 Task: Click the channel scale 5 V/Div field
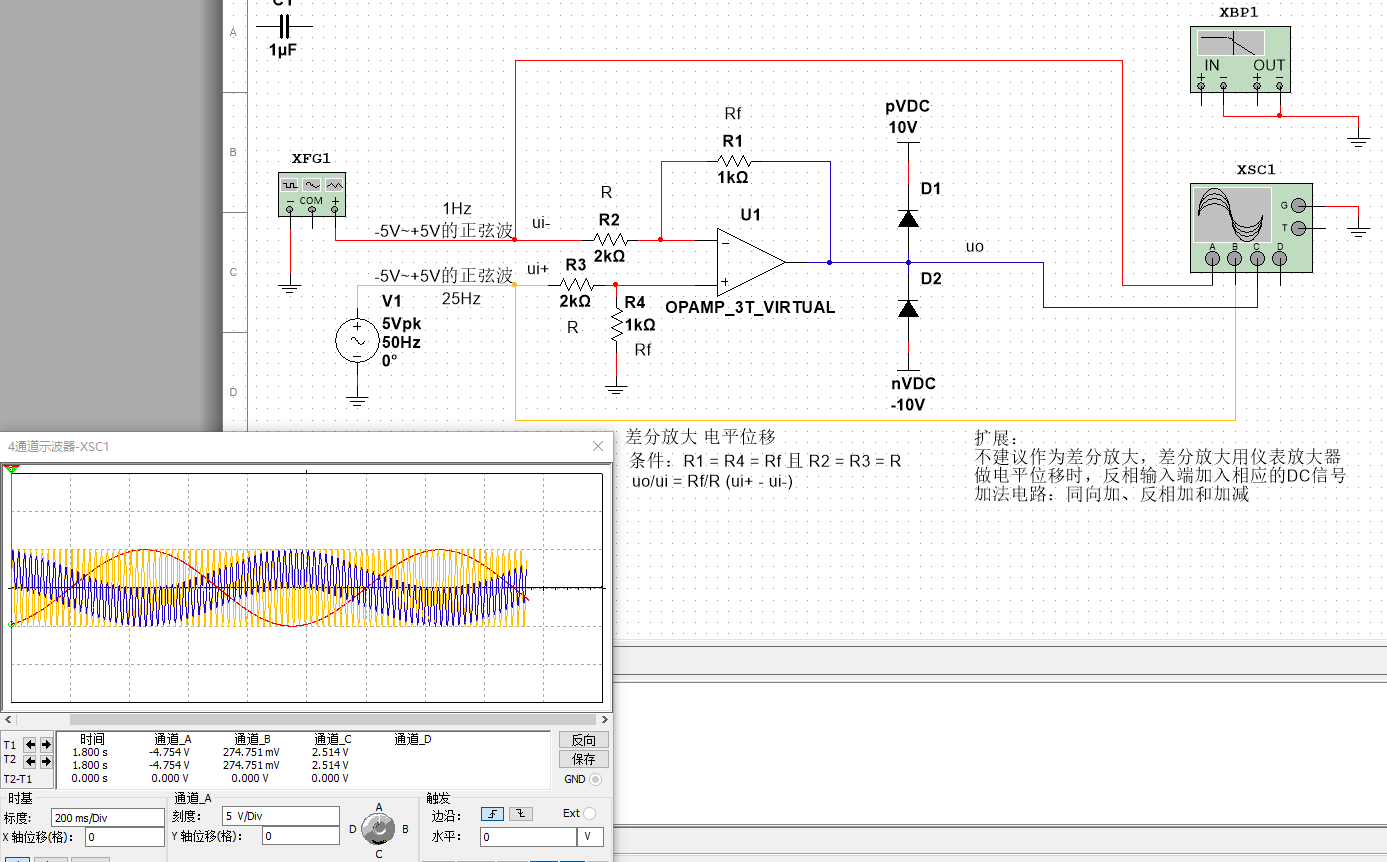(280, 816)
